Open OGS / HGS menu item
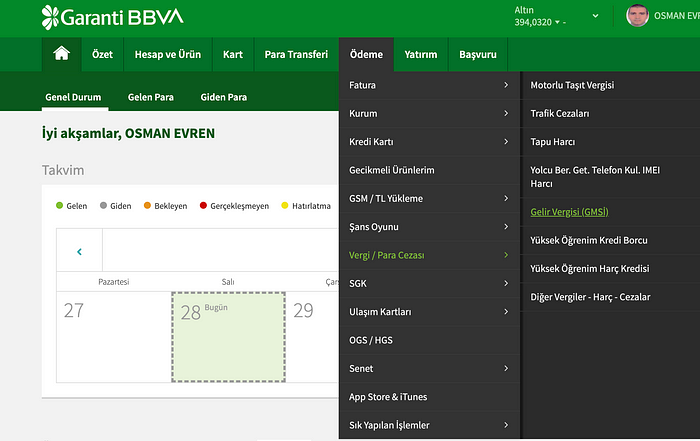 [429, 340]
